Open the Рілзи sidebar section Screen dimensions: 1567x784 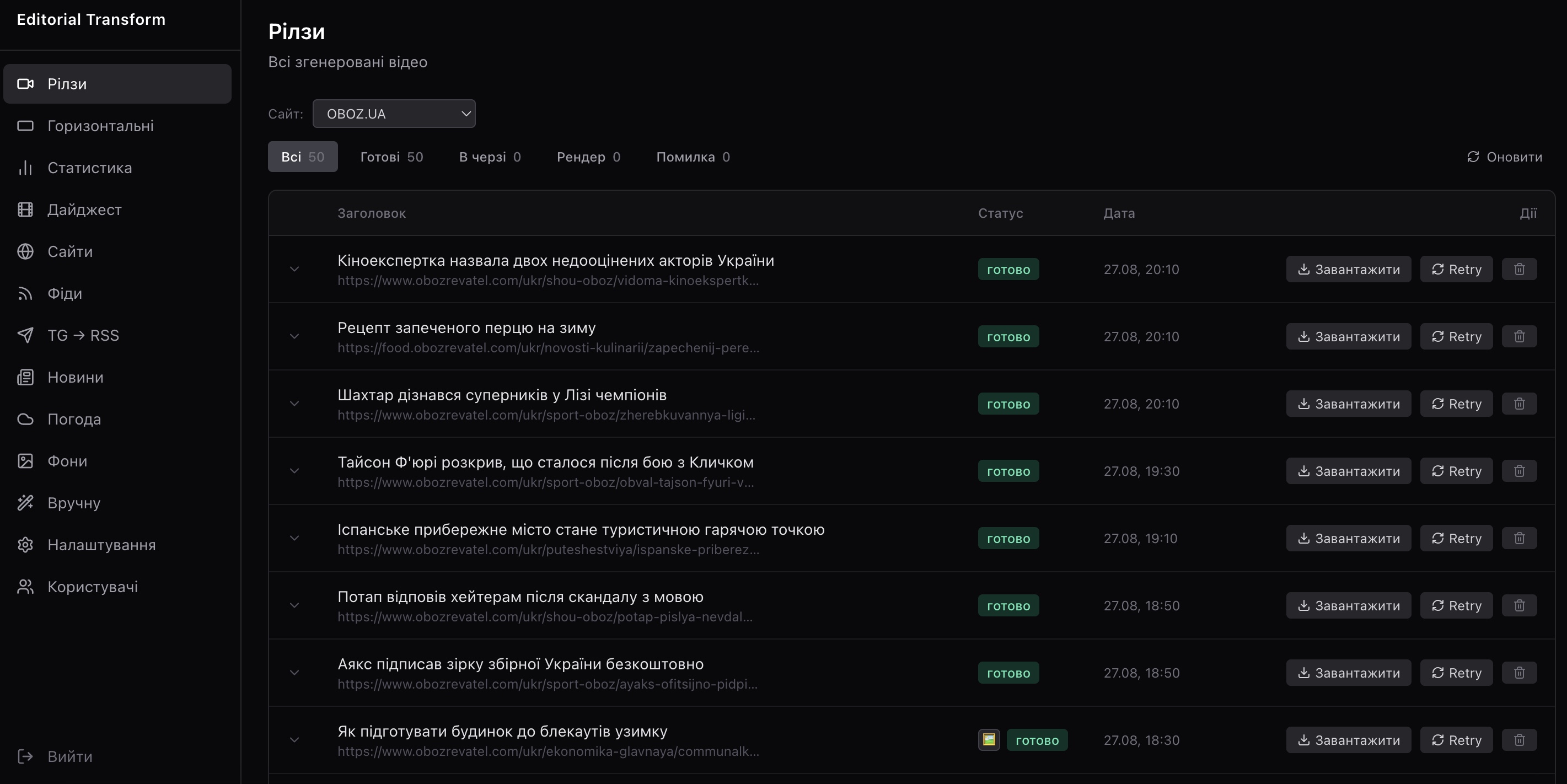(117, 84)
